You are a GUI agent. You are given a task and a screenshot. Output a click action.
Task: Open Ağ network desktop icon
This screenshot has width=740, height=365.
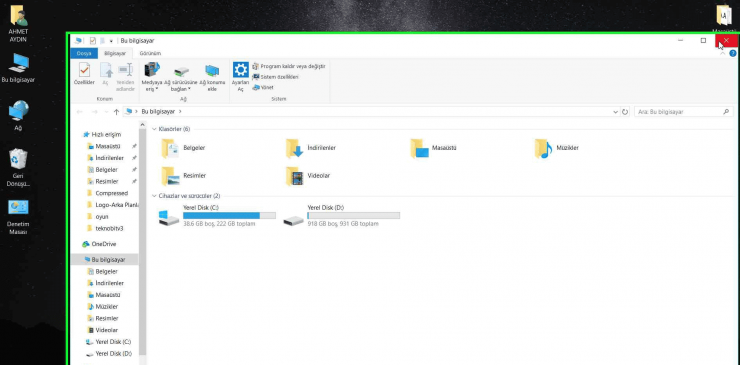point(18,116)
